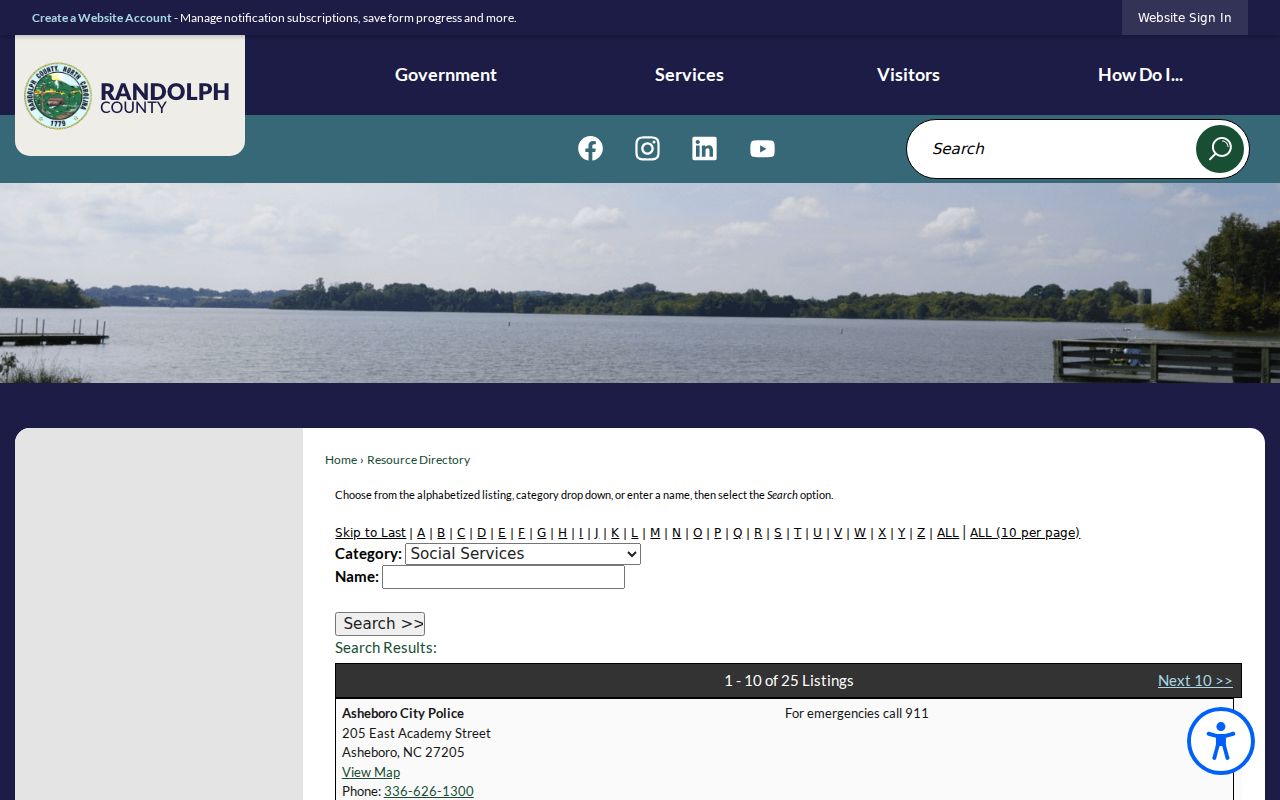Click 'For emergencies call 911' text
The height and width of the screenshot is (800, 1280).
point(857,713)
